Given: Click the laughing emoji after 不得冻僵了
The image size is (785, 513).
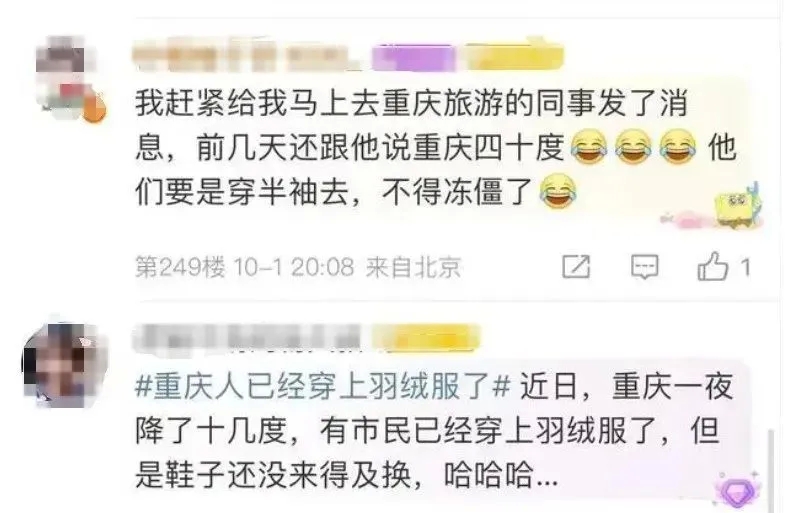Looking at the screenshot, I should click(x=558, y=191).
